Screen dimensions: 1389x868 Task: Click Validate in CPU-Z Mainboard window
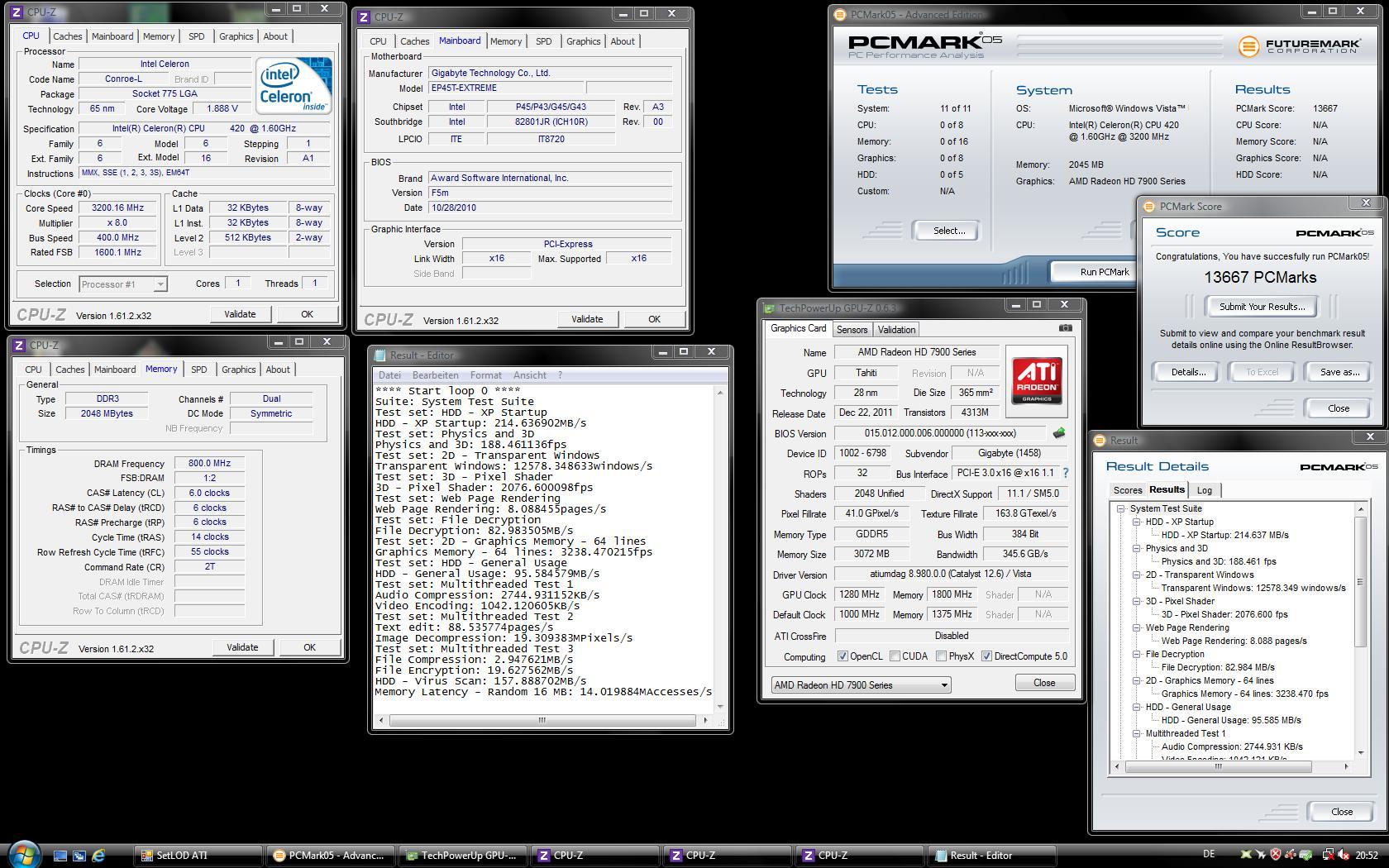[x=587, y=319]
